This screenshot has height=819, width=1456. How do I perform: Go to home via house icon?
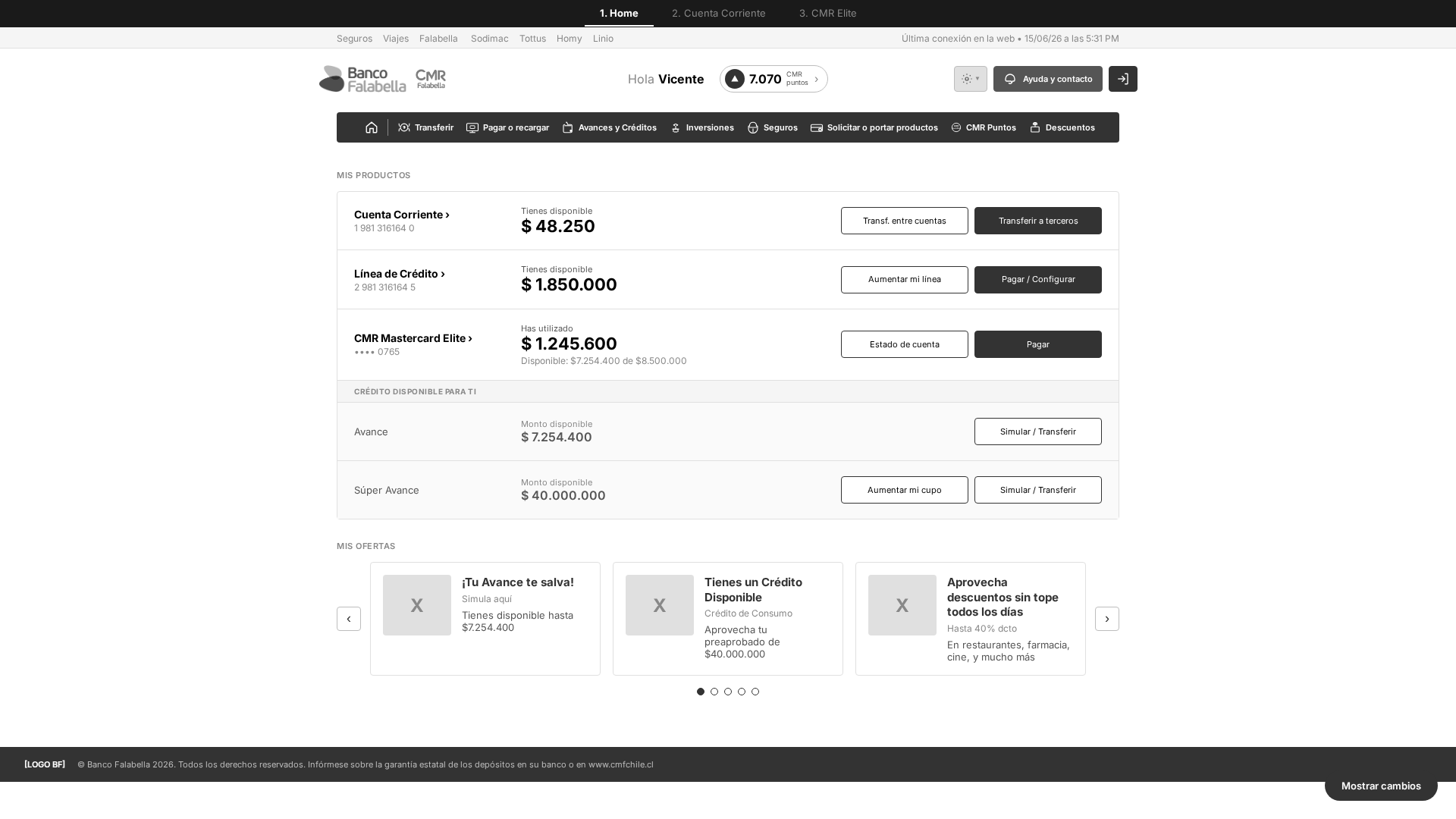(372, 127)
